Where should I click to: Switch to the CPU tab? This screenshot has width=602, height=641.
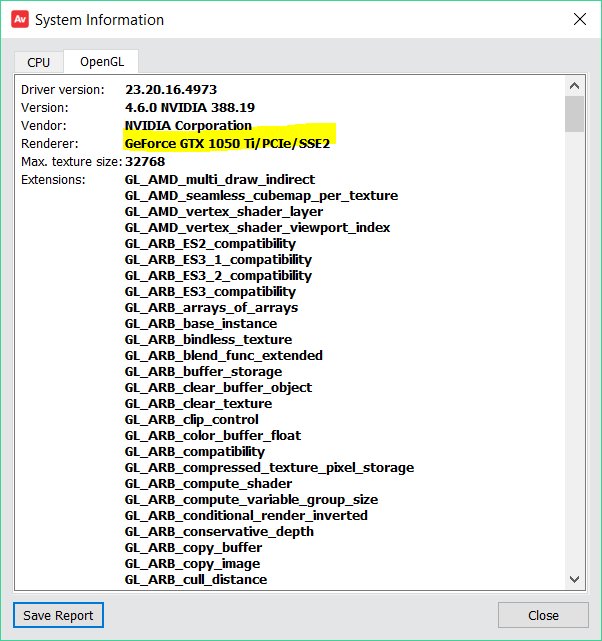tap(39, 62)
